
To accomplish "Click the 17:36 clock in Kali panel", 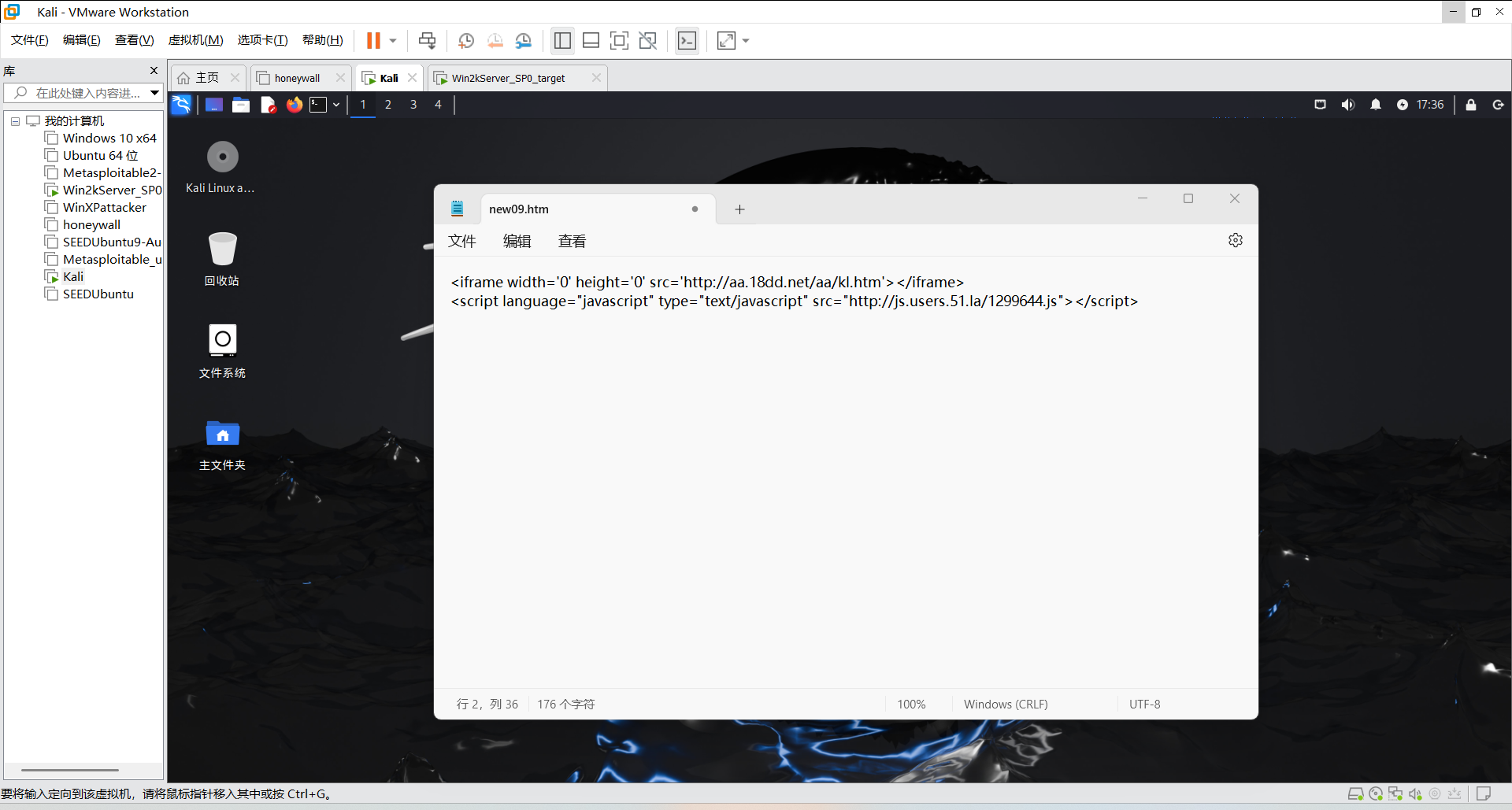I will 1430,105.
